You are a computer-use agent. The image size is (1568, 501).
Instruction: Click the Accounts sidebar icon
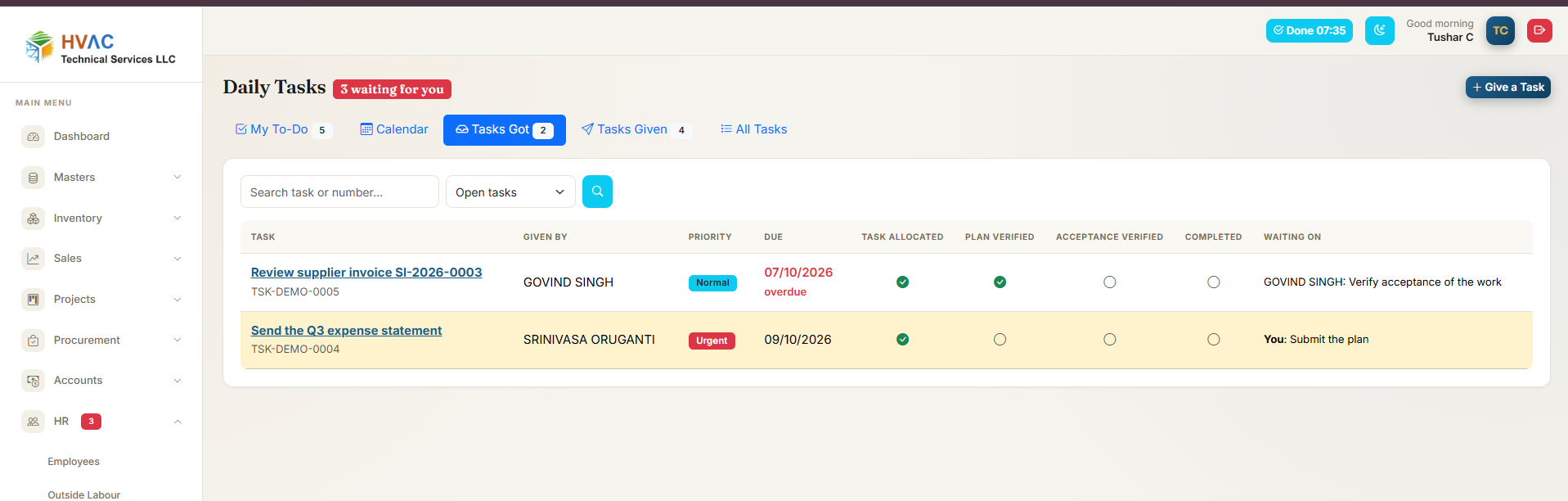[x=34, y=381]
